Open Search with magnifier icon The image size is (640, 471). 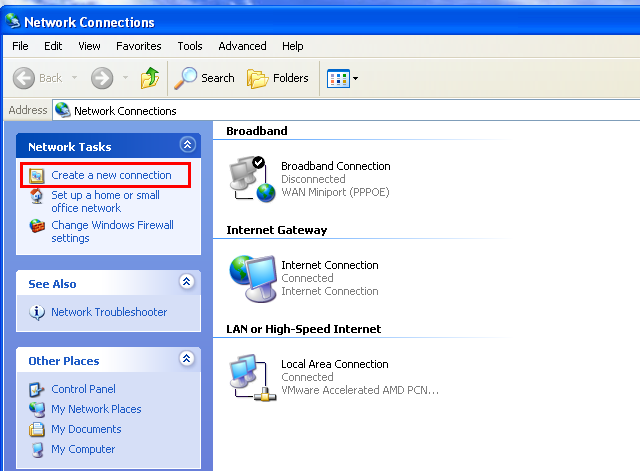[185, 78]
